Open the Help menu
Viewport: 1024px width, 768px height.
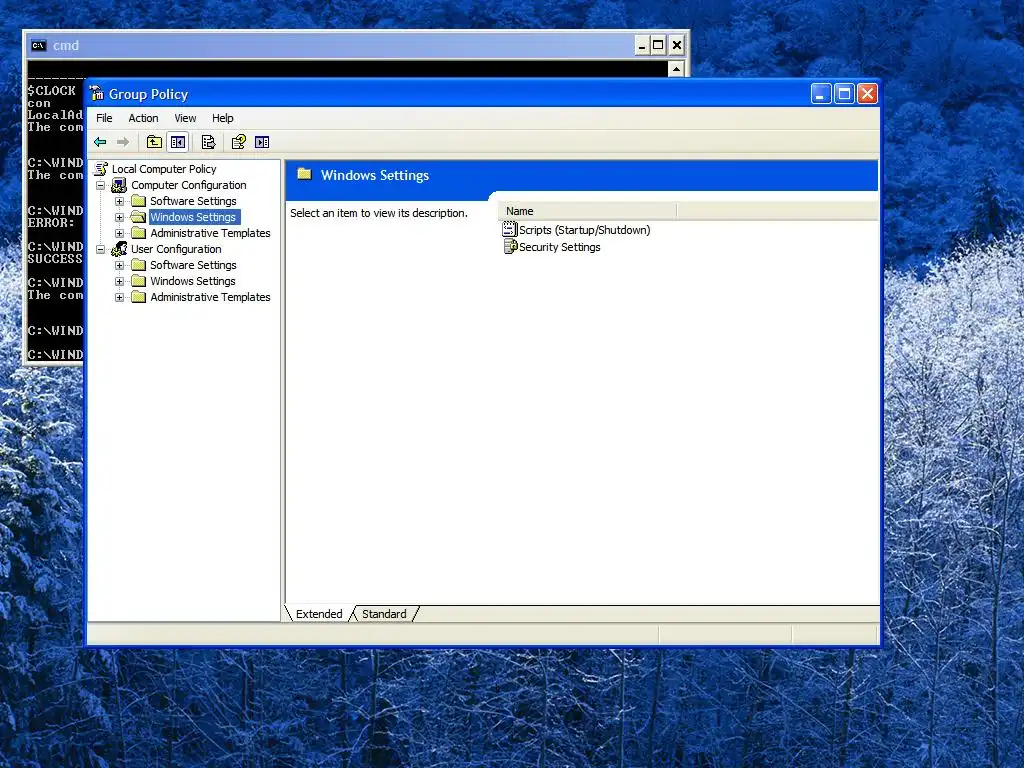(223, 118)
